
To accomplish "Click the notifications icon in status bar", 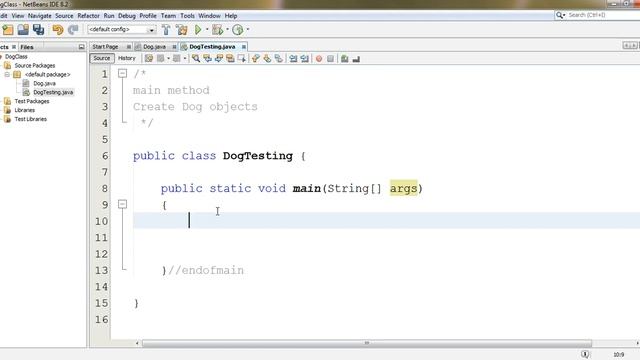I will 585,354.
